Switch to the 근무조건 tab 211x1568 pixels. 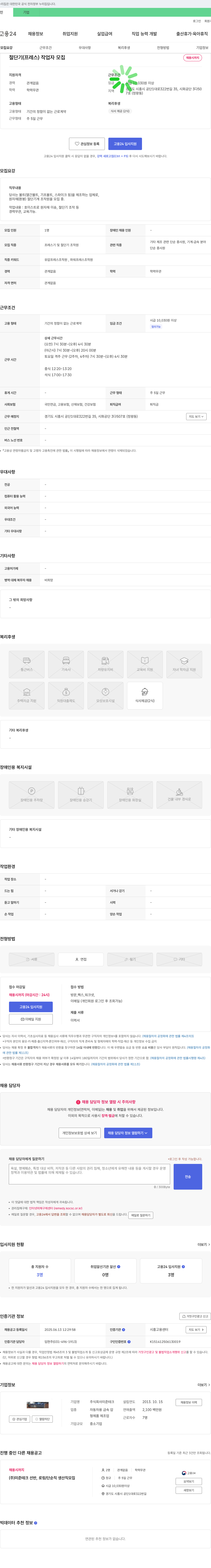coord(46,47)
